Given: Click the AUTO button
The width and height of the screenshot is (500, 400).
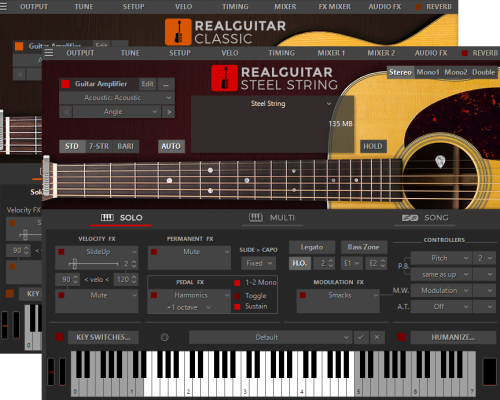Looking at the screenshot, I should pos(171,146).
